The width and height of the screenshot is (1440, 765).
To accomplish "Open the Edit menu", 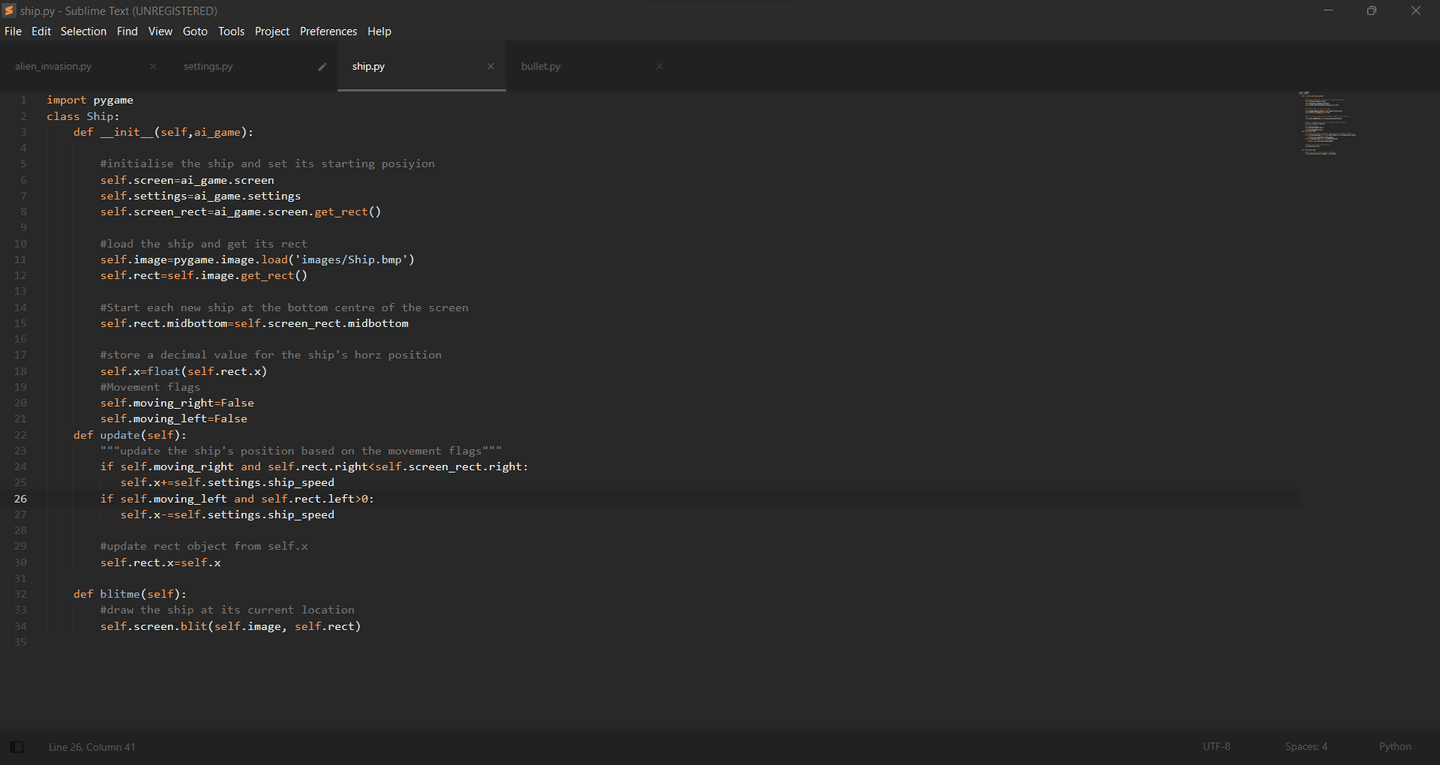I will click(41, 31).
